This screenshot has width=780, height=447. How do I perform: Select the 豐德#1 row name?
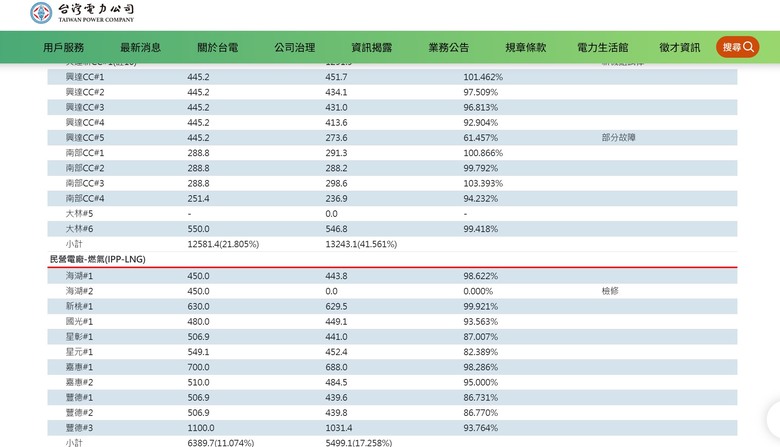(x=79, y=397)
